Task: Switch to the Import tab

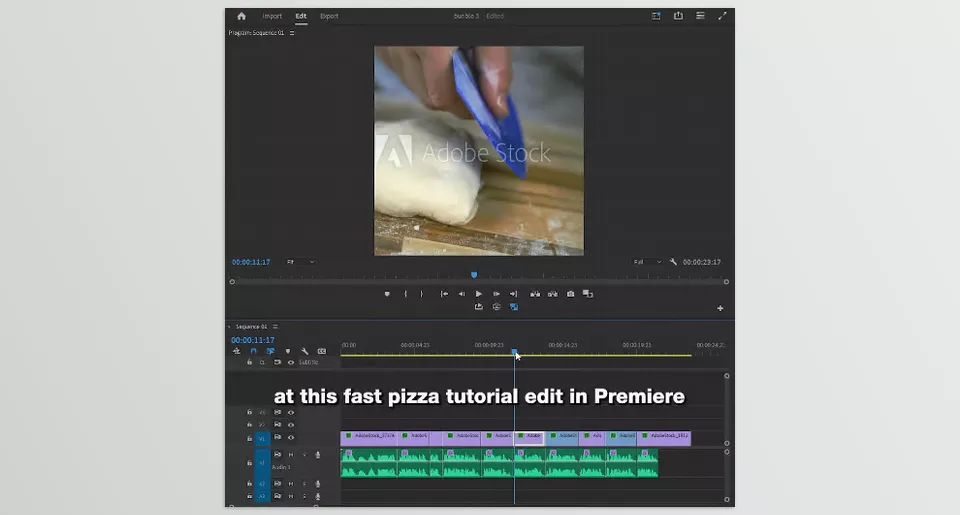Action: [272, 16]
